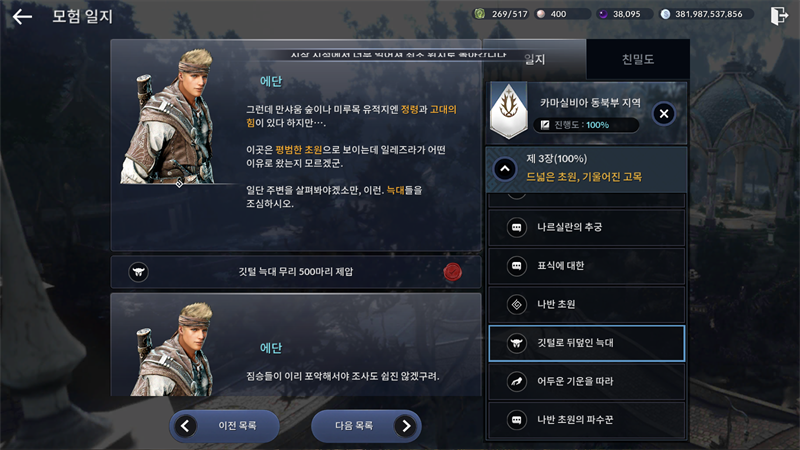800x450 pixels.
Task: Go back using the top-left arrow
Action: click(x=22, y=17)
